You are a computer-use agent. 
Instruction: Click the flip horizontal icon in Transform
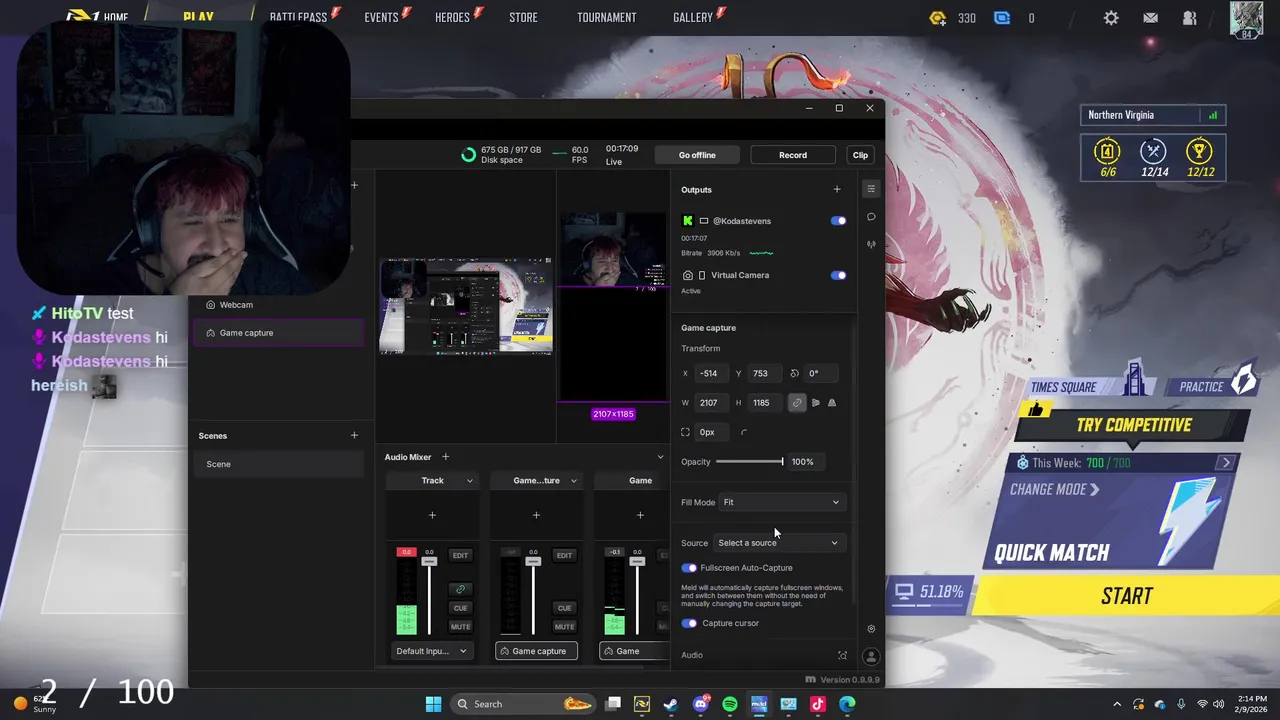pyautogui.click(x=815, y=403)
